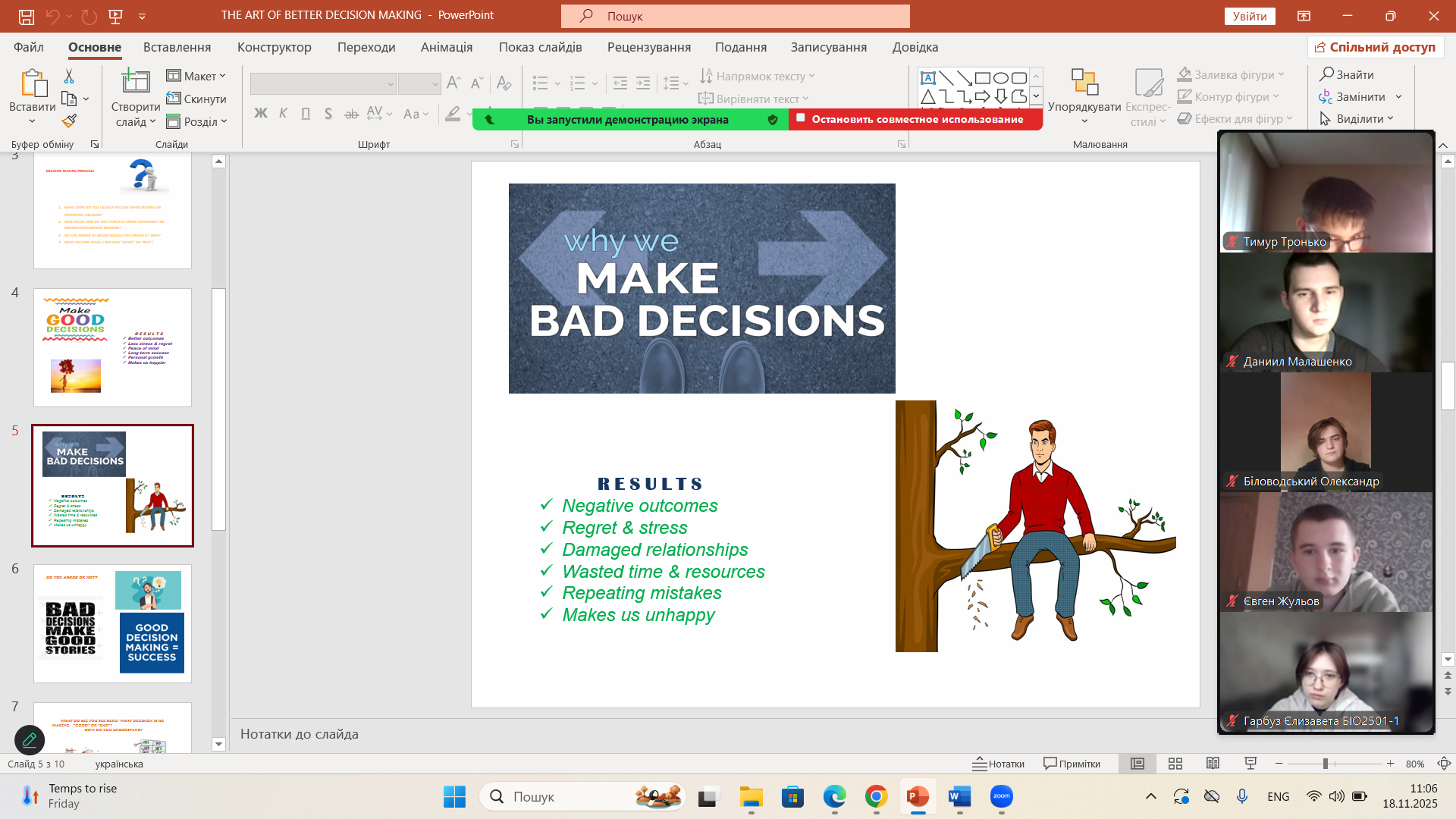Click the annotation pencil floating button
The image size is (1456, 819).
[x=30, y=739]
